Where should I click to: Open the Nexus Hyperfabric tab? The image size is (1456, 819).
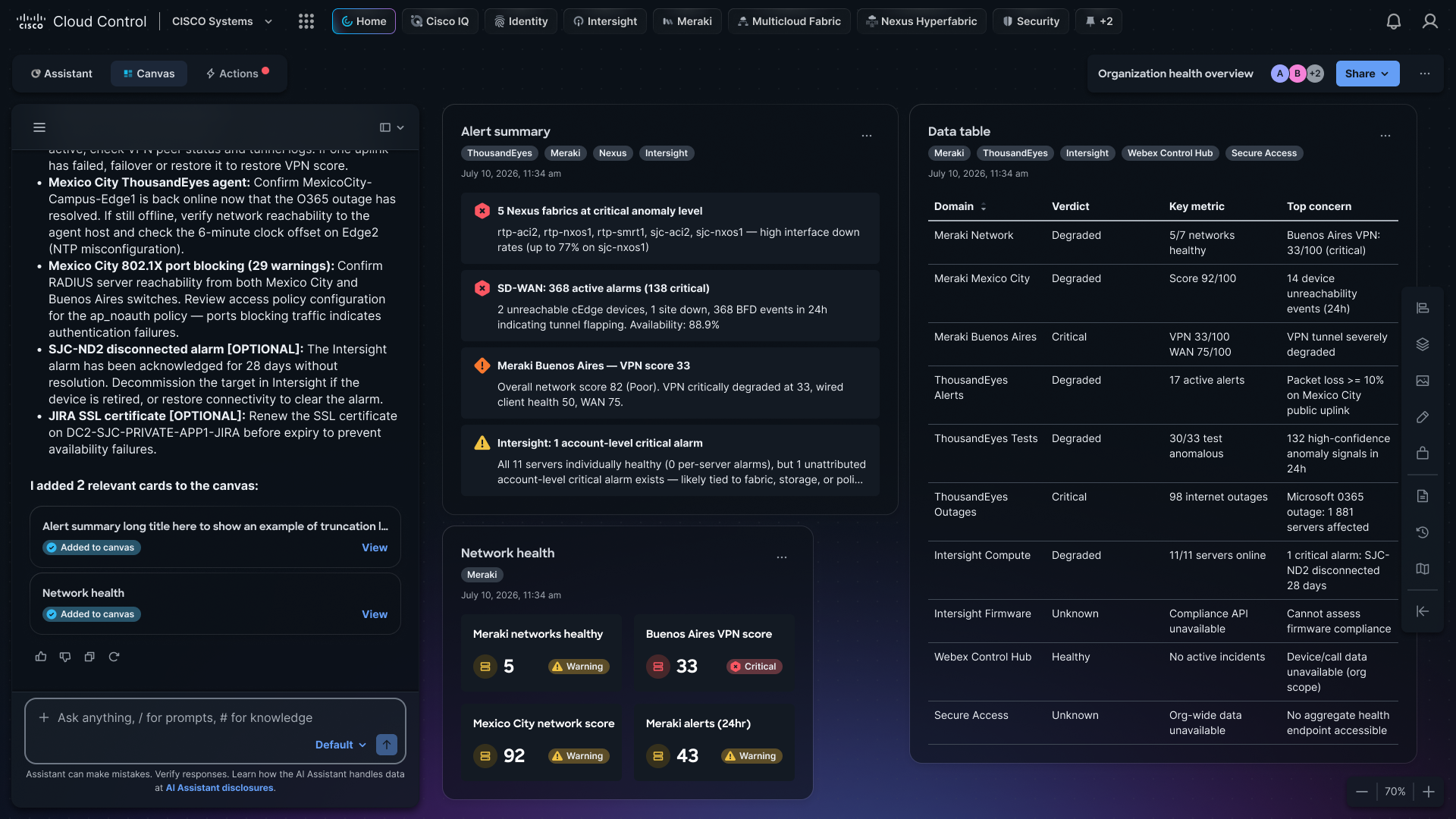tap(921, 21)
